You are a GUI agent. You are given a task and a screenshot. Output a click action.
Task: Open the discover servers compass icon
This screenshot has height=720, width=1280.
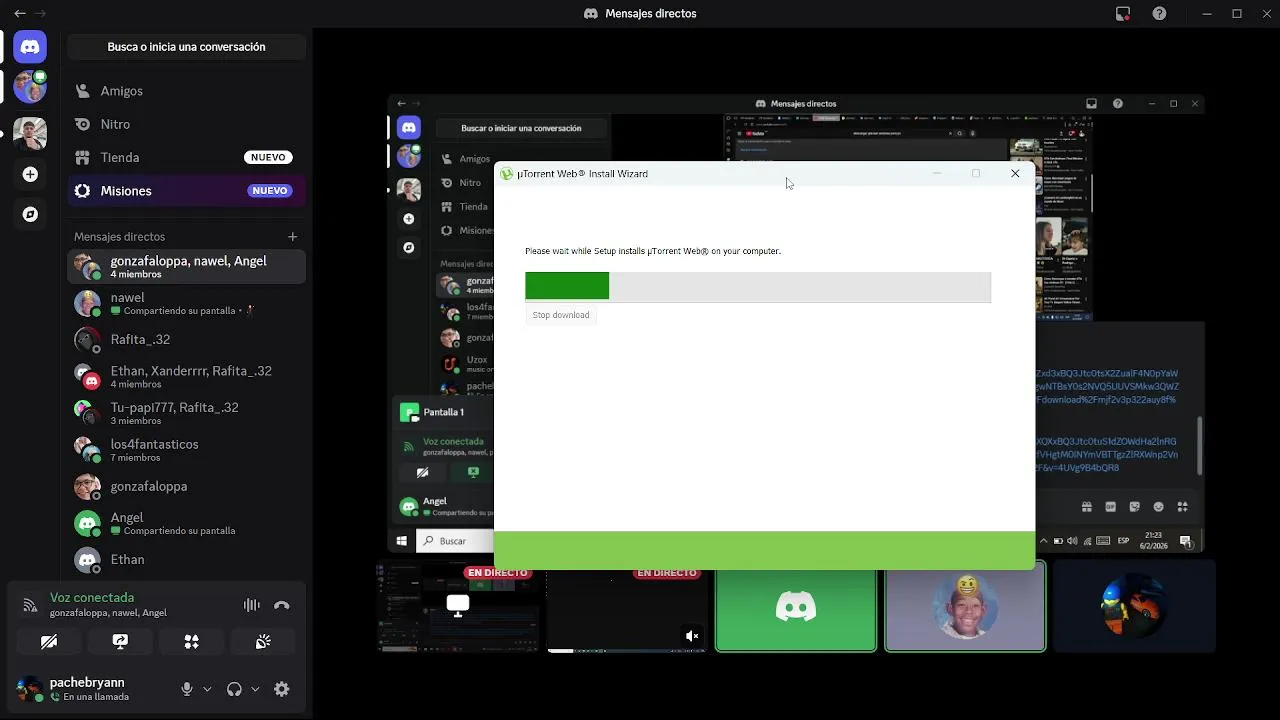point(30,214)
